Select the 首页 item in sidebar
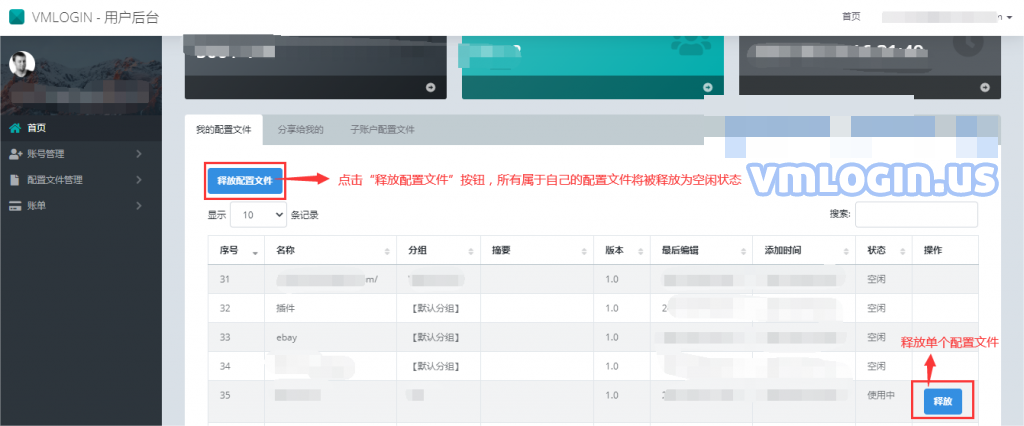The width and height of the screenshot is (1024, 426). [x=81, y=129]
